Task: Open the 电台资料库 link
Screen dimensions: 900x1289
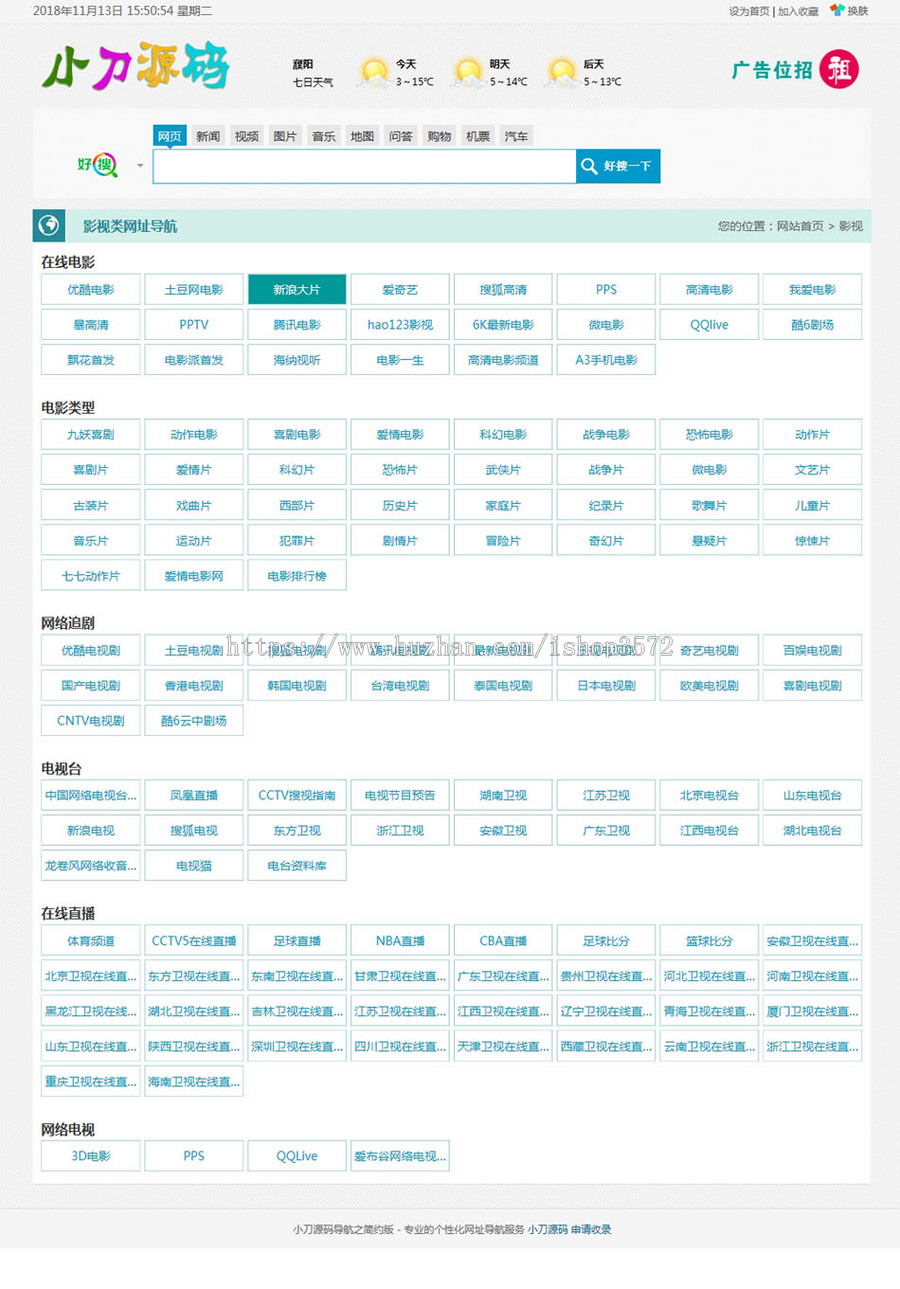Action: click(297, 866)
